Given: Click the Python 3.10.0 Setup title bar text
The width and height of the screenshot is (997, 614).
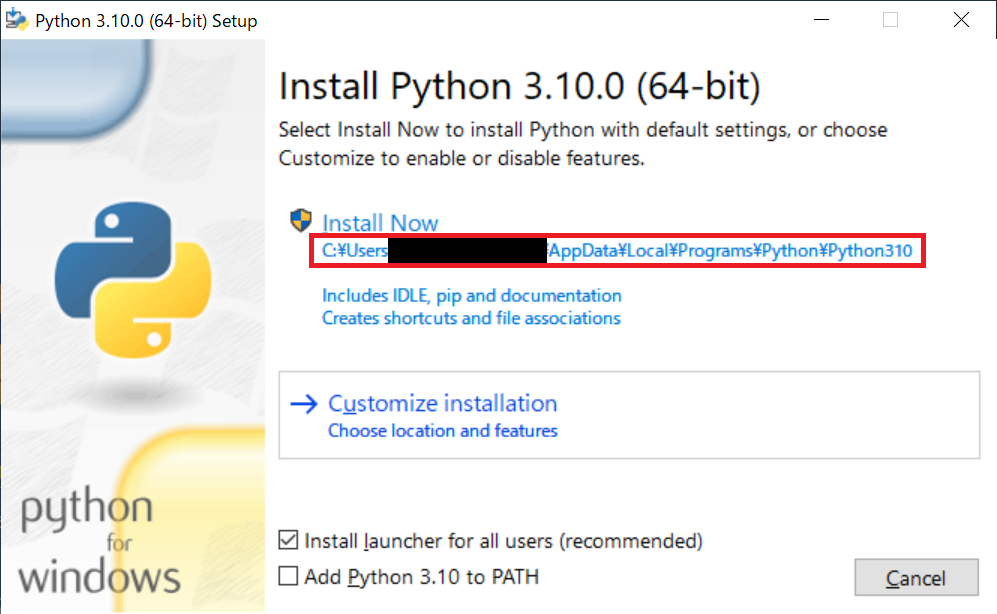Looking at the screenshot, I should coord(146,21).
